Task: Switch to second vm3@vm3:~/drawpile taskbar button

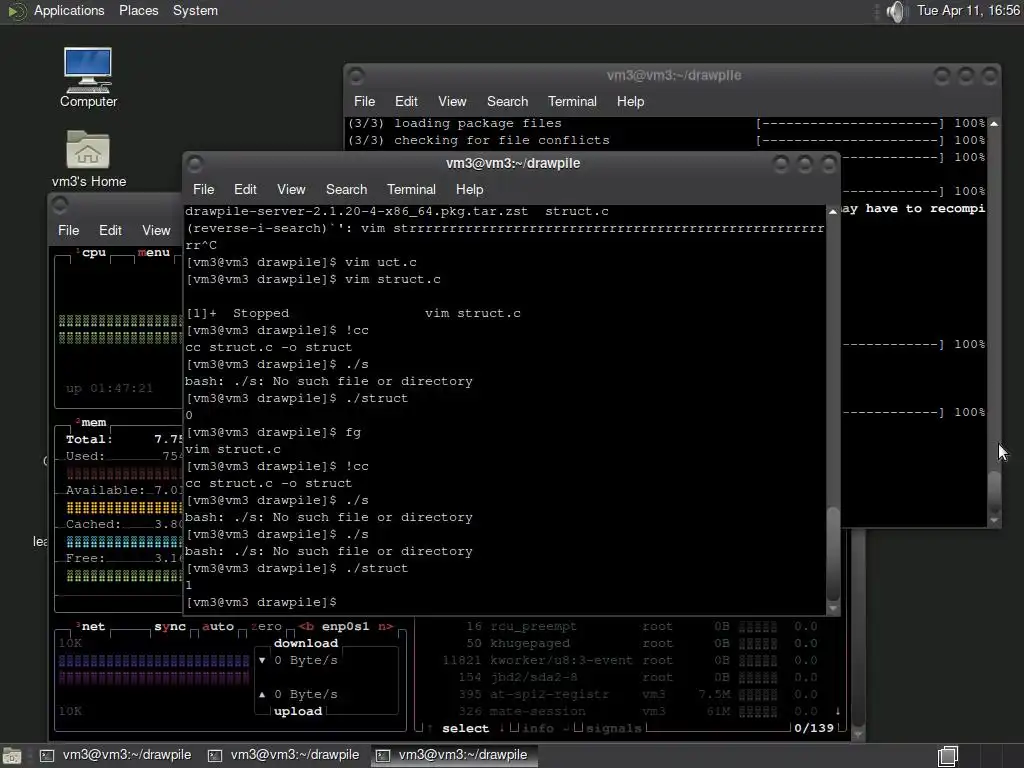Action: tap(285, 755)
